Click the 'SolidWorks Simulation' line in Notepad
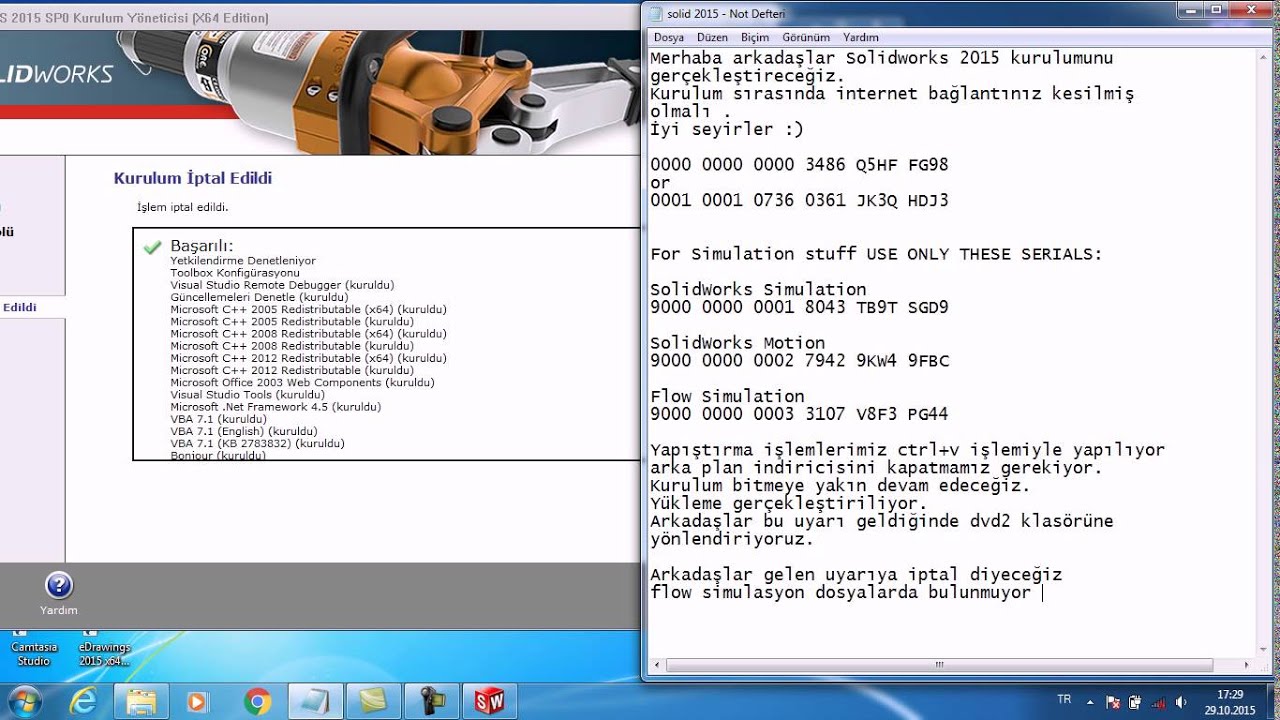Viewport: 1280px width, 720px height. (x=758, y=290)
